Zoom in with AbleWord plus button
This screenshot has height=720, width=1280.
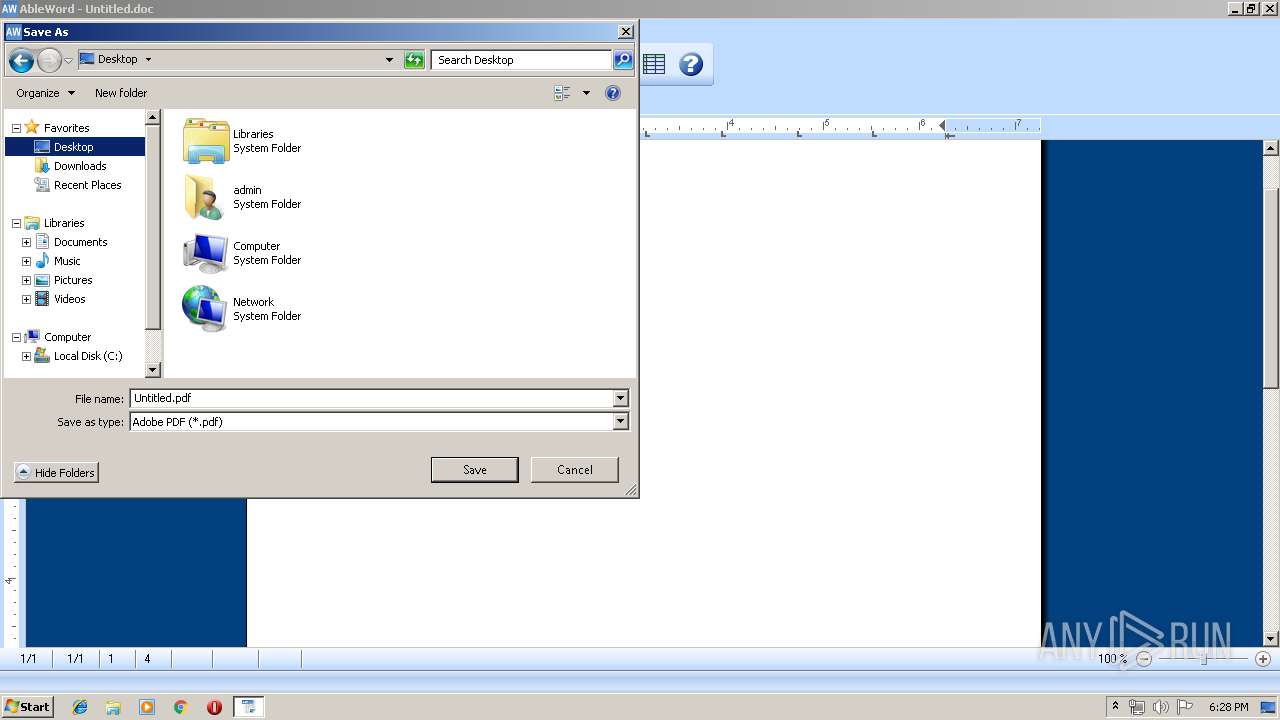click(1263, 659)
